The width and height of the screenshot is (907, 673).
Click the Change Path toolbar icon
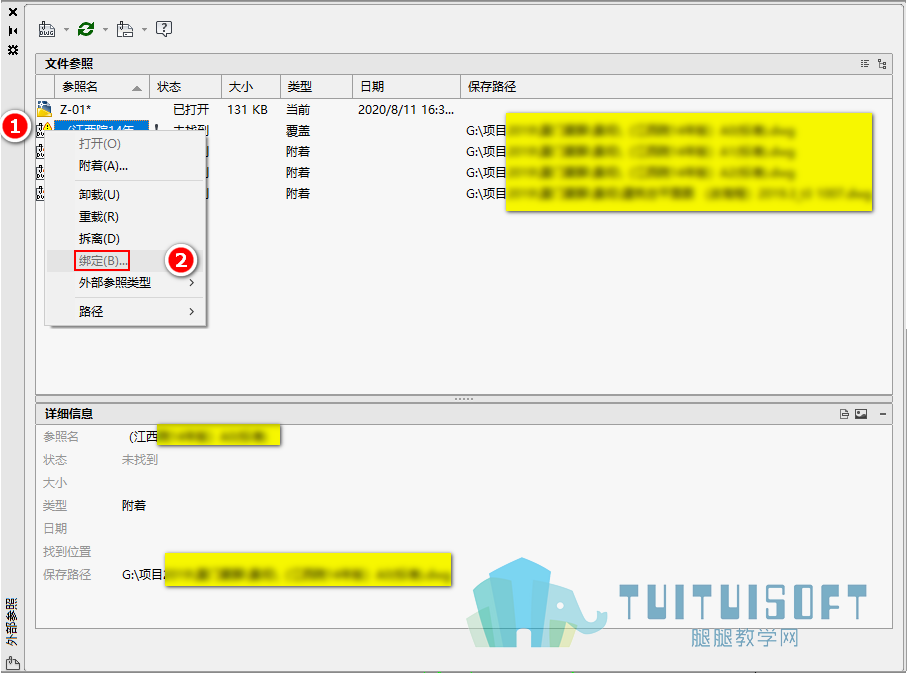(125, 29)
